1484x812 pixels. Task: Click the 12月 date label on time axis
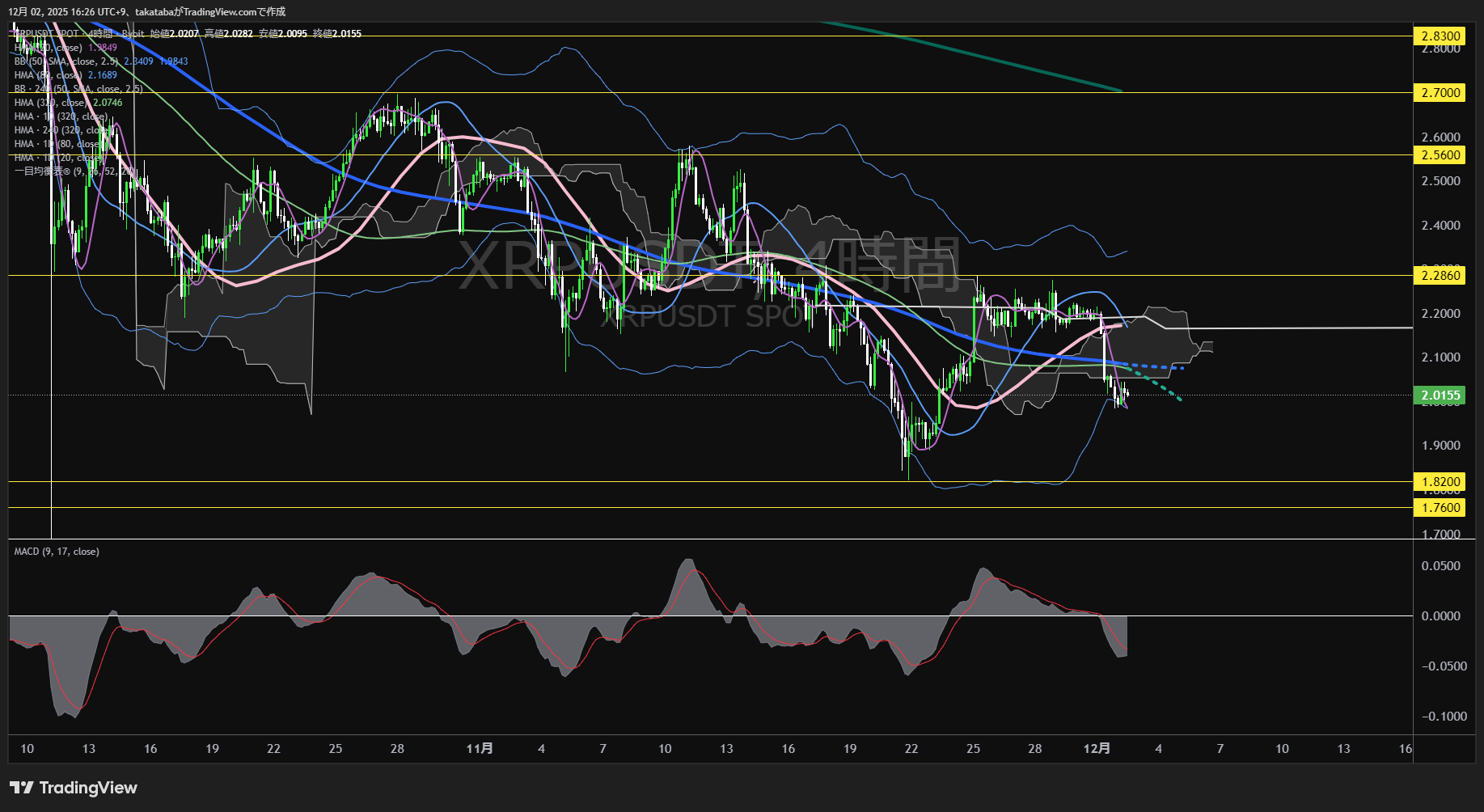pyautogui.click(x=1097, y=749)
